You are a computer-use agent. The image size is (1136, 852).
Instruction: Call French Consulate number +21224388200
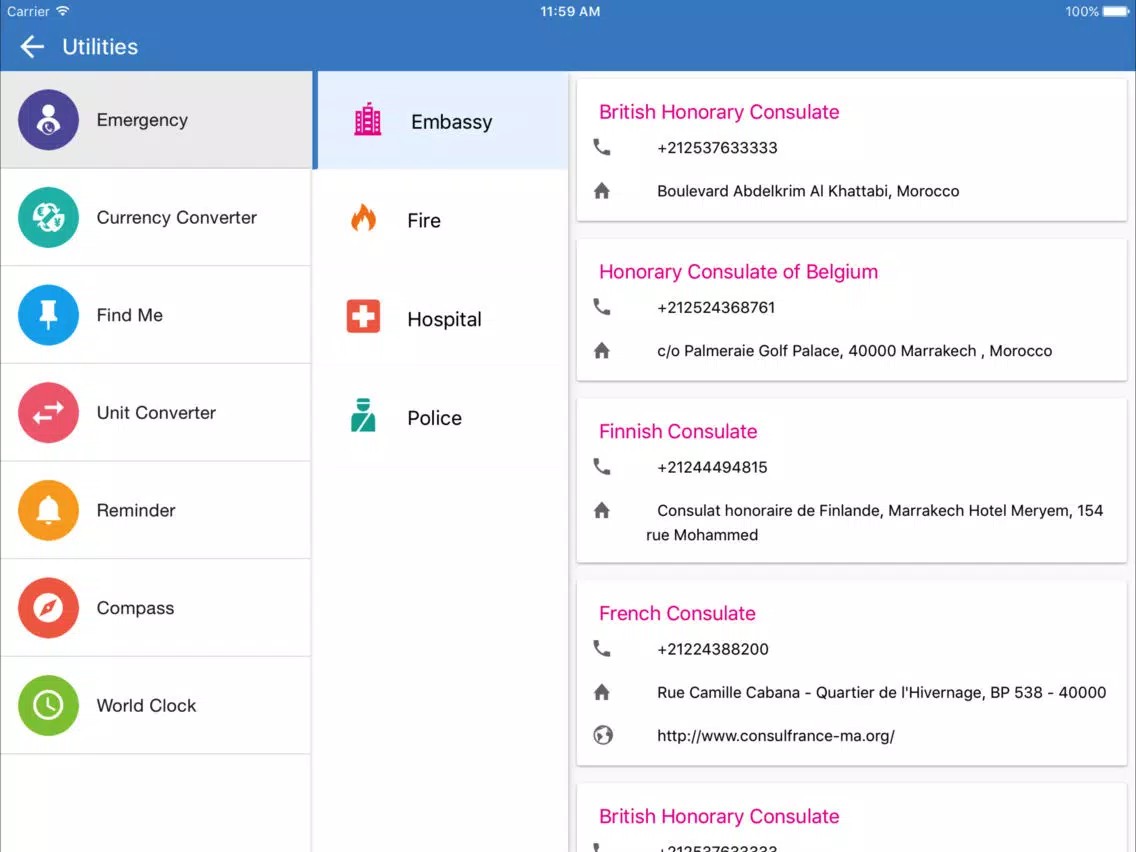pyautogui.click(x=712, y=649)
